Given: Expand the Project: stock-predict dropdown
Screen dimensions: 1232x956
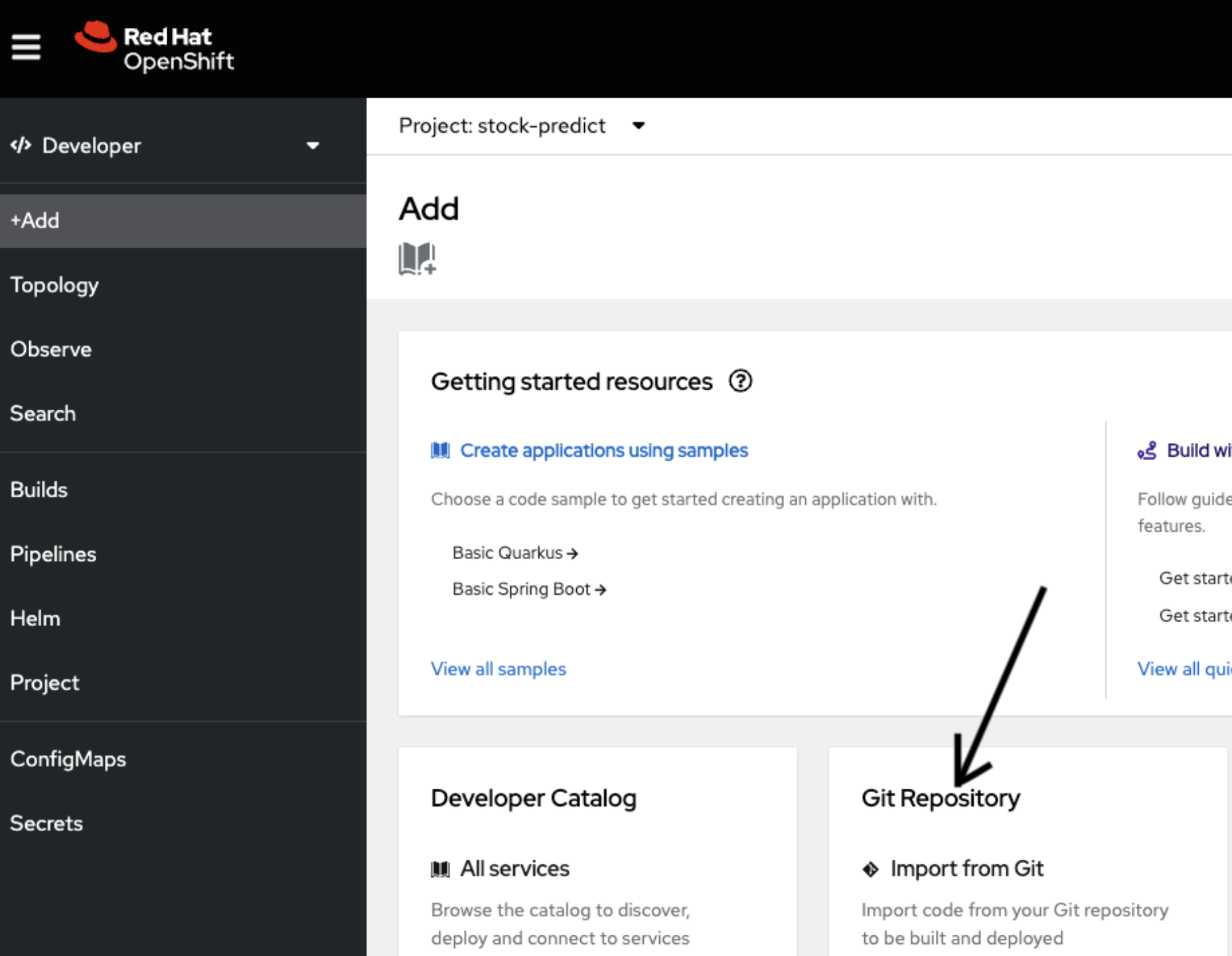Looking at the screenshot, I should point(522,125).
